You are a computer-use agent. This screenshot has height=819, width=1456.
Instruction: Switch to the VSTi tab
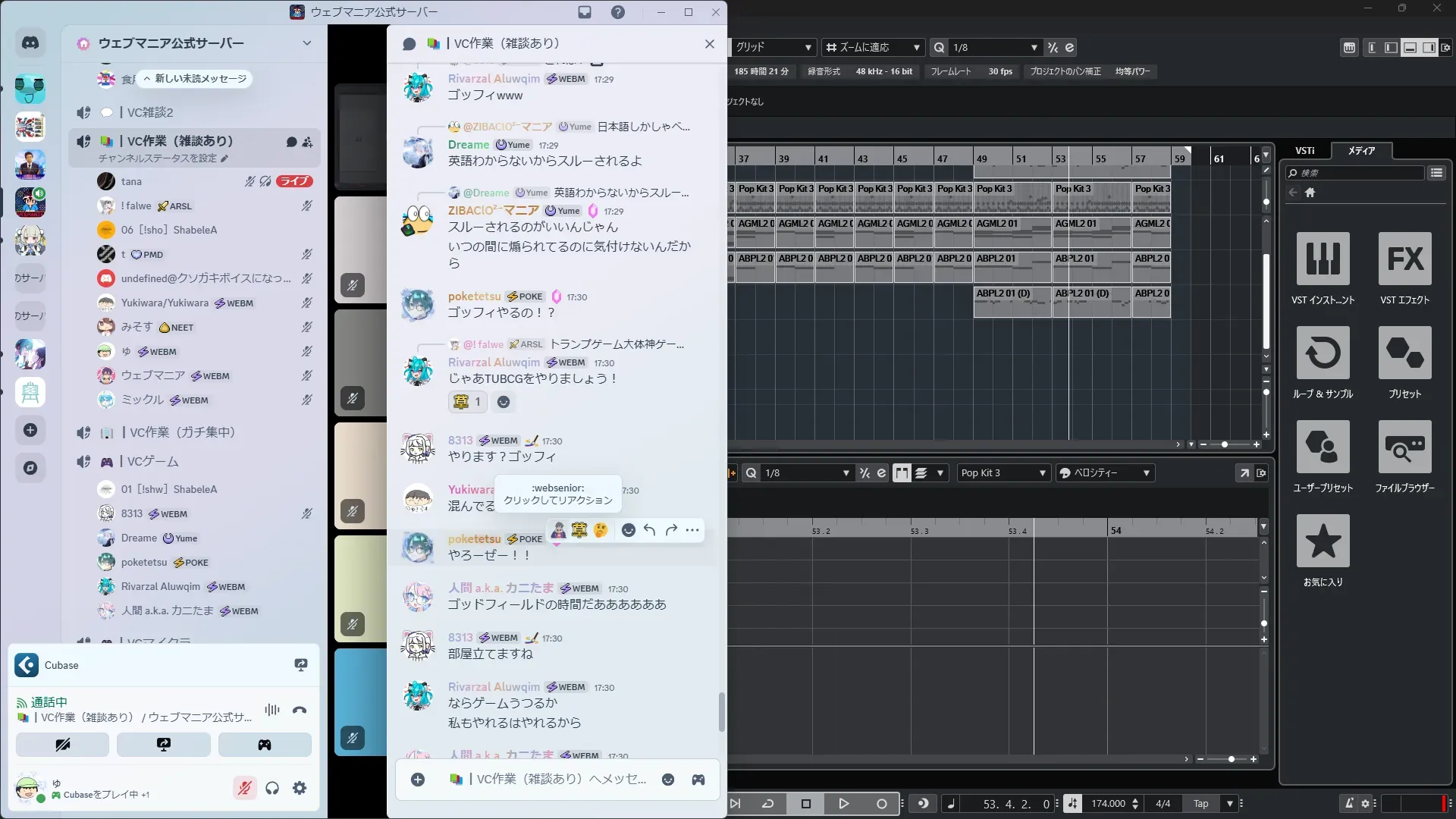(1304, 151)
